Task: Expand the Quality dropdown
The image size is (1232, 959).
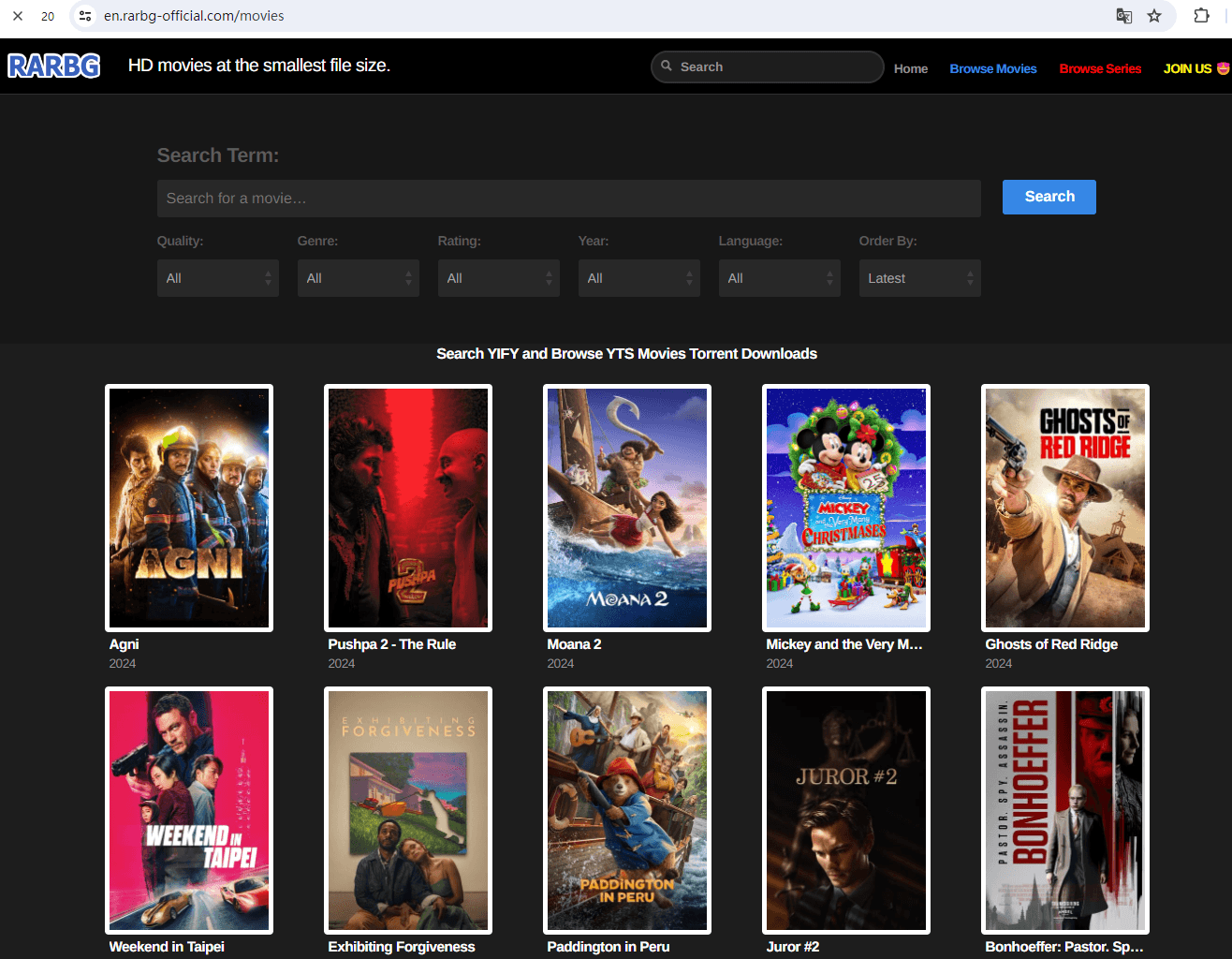Action: [218, 278]
